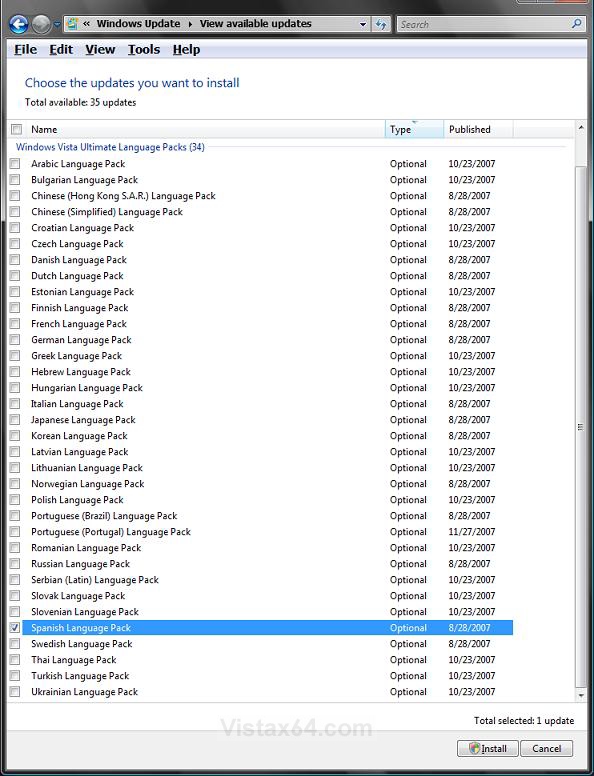Refresh the page with the refresh icon

(x=381, y=24)
